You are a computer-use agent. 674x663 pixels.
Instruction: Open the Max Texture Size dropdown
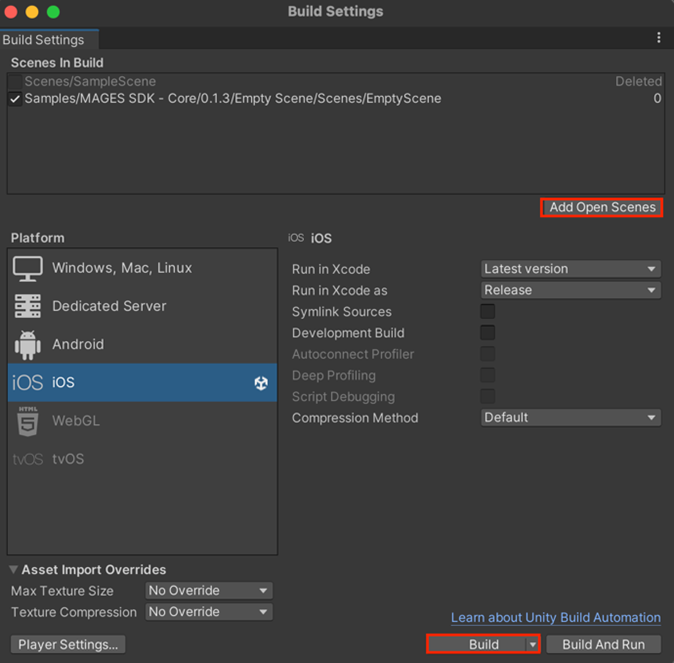[x=208, y=591]
